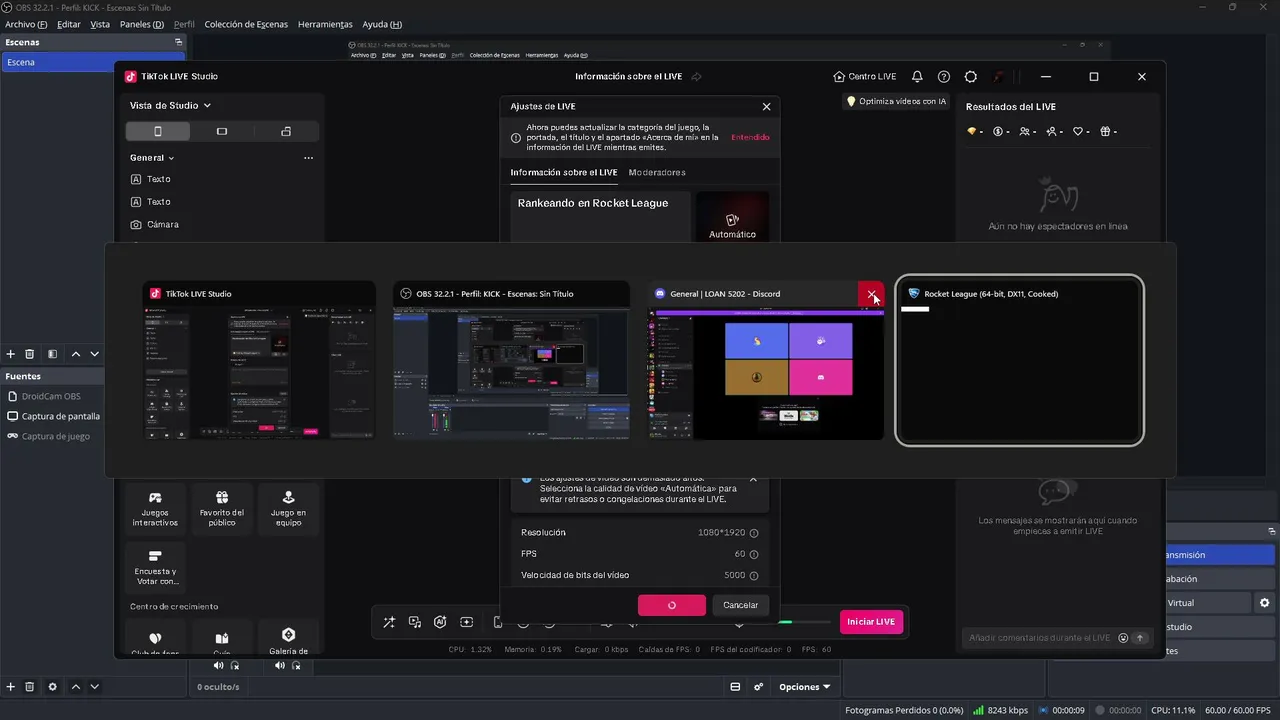Open TikTok Studio settings gear
This screenshot has width=1280, height=720.
970,76
